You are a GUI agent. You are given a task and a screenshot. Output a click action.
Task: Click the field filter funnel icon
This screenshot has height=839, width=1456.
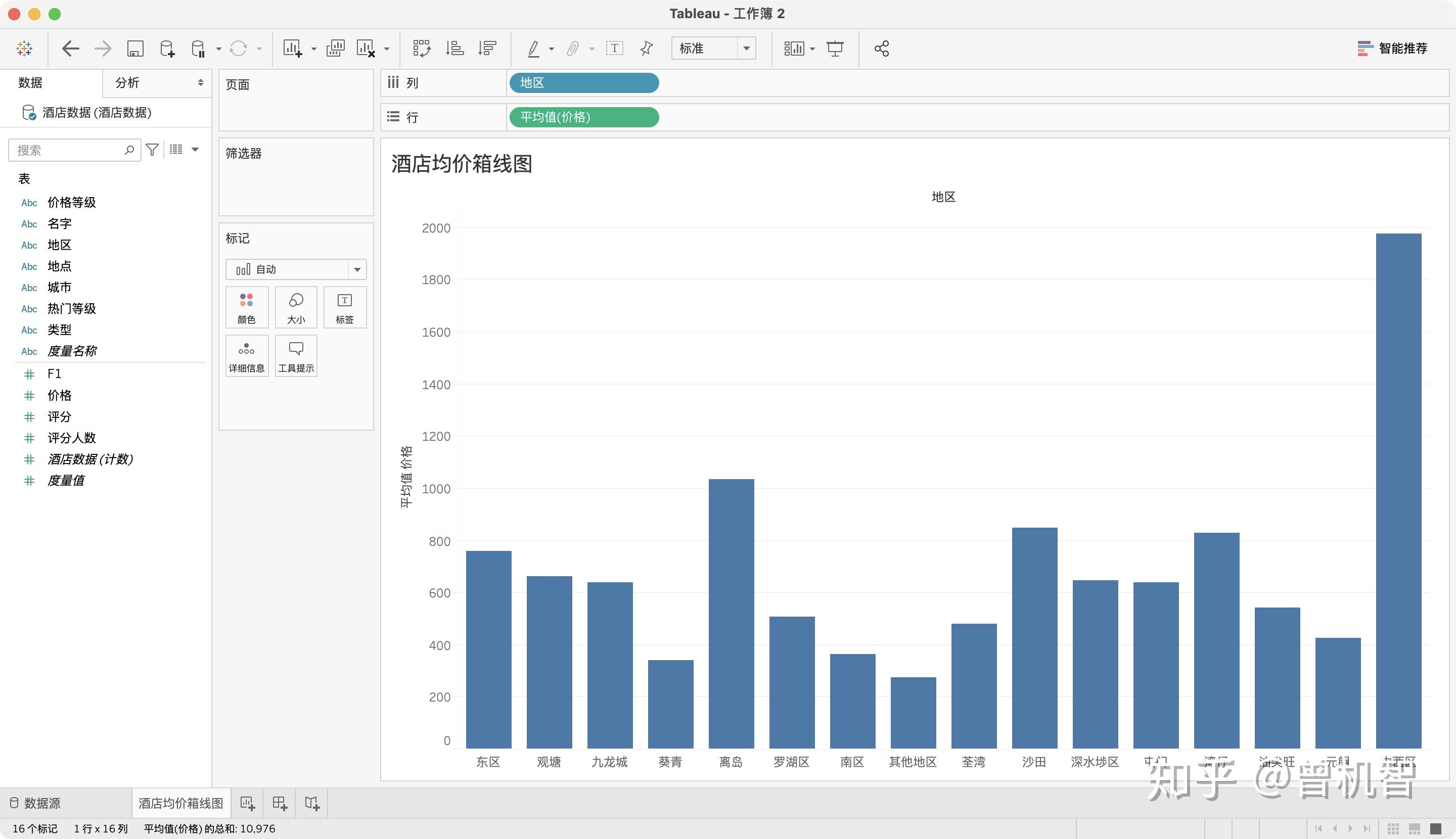tap(152, 150)
